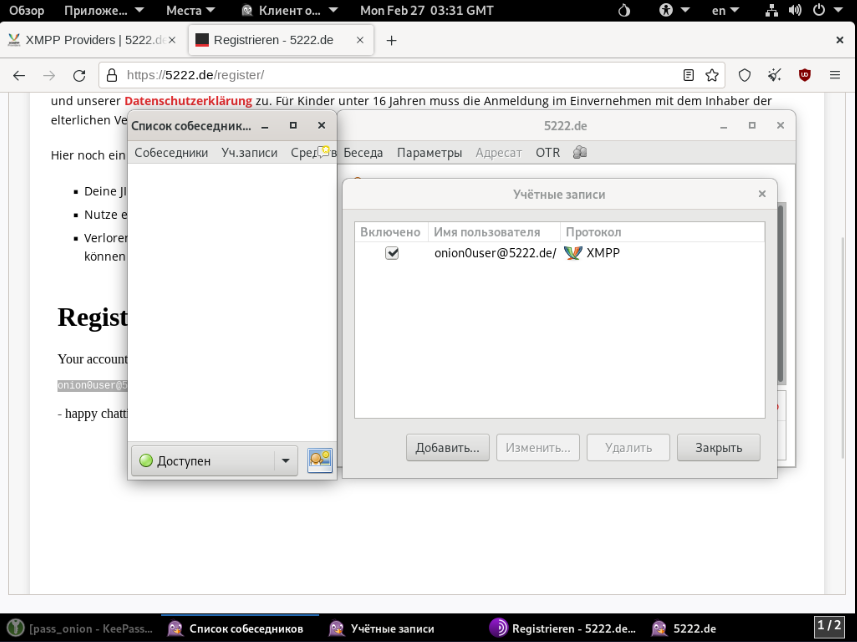Click the XMPP protocol icon in accounts list
857x642 pixels.
point(573,253)
